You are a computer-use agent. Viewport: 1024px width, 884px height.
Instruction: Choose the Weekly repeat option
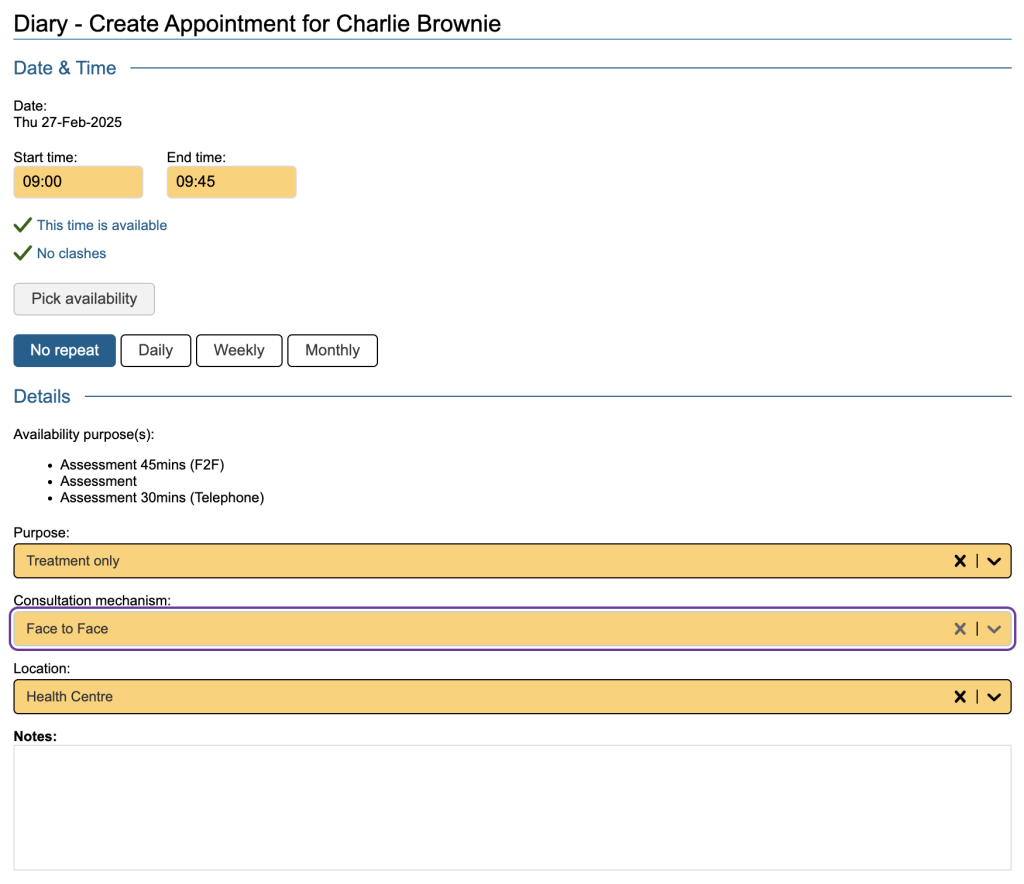coord(239,350)
